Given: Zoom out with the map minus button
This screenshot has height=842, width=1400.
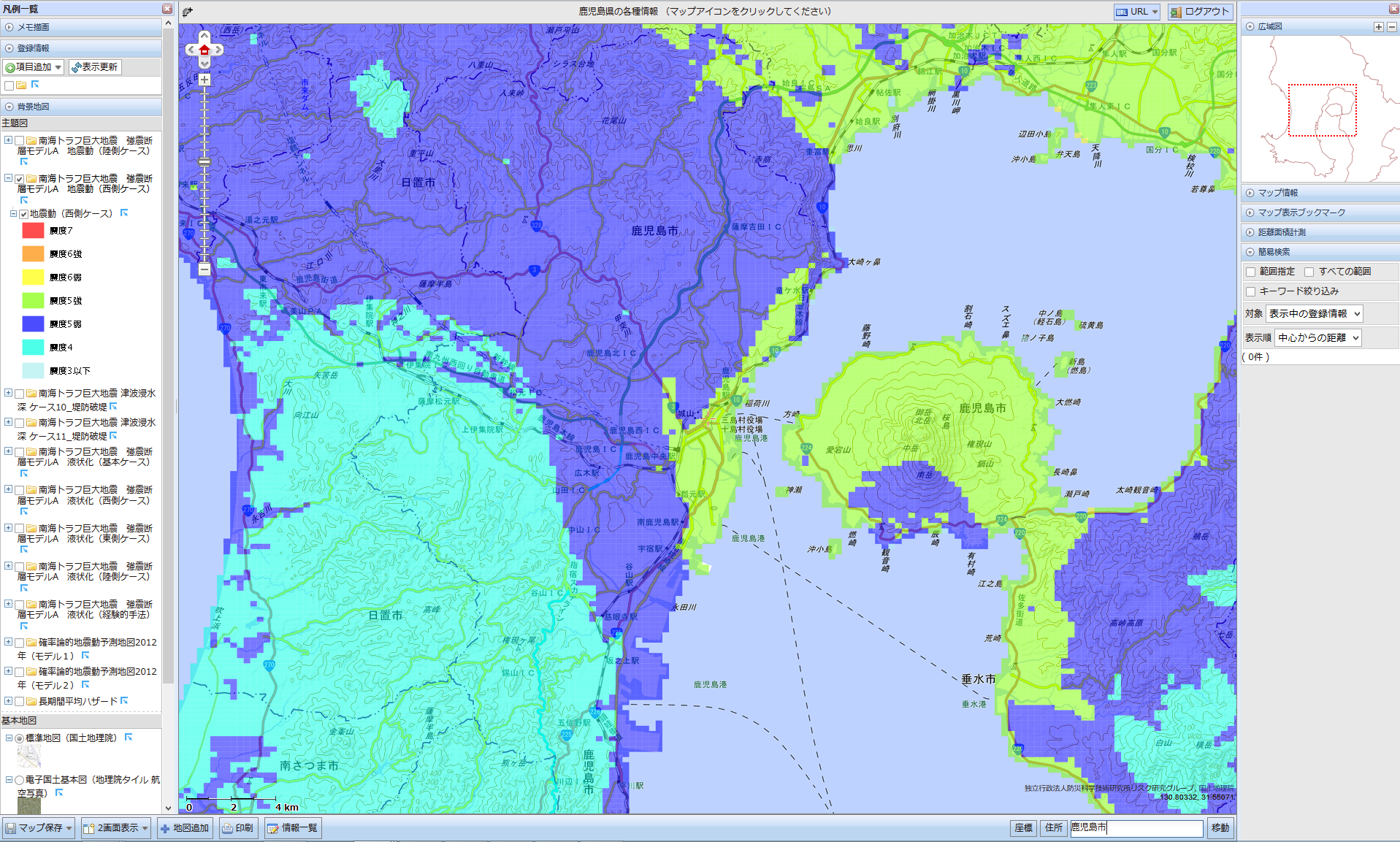Looking at the screenshot, I should point(204,269).
